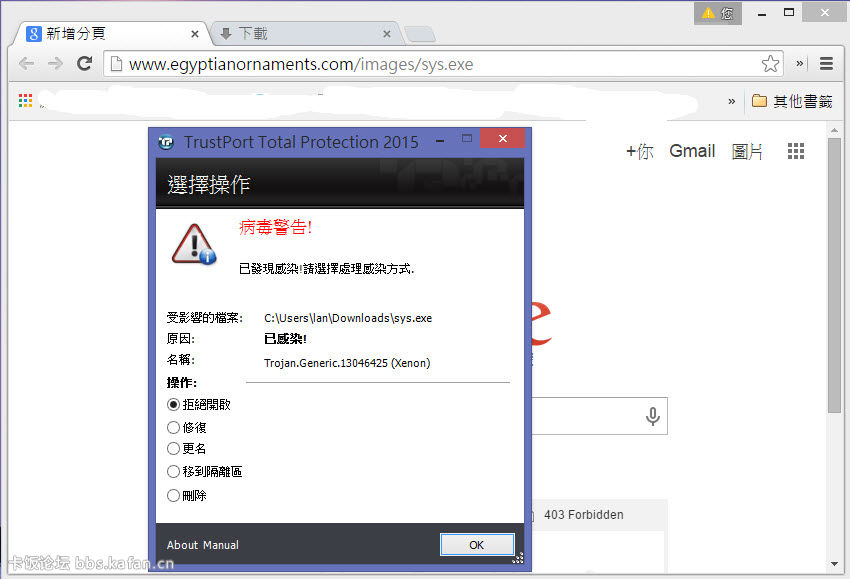Viewport: 850px width, 579px height.
Task: Select the 刪除 radio option
Action: click(x=174, y=495)
